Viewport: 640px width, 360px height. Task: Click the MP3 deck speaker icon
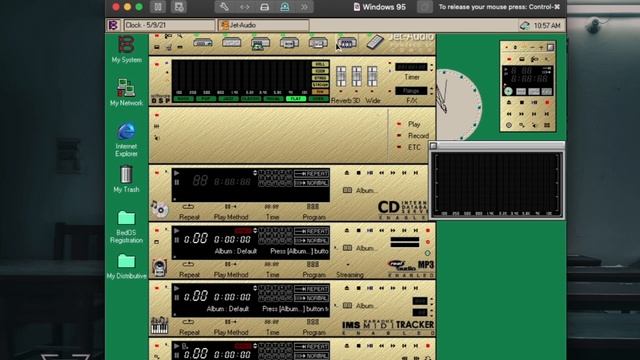159,267
